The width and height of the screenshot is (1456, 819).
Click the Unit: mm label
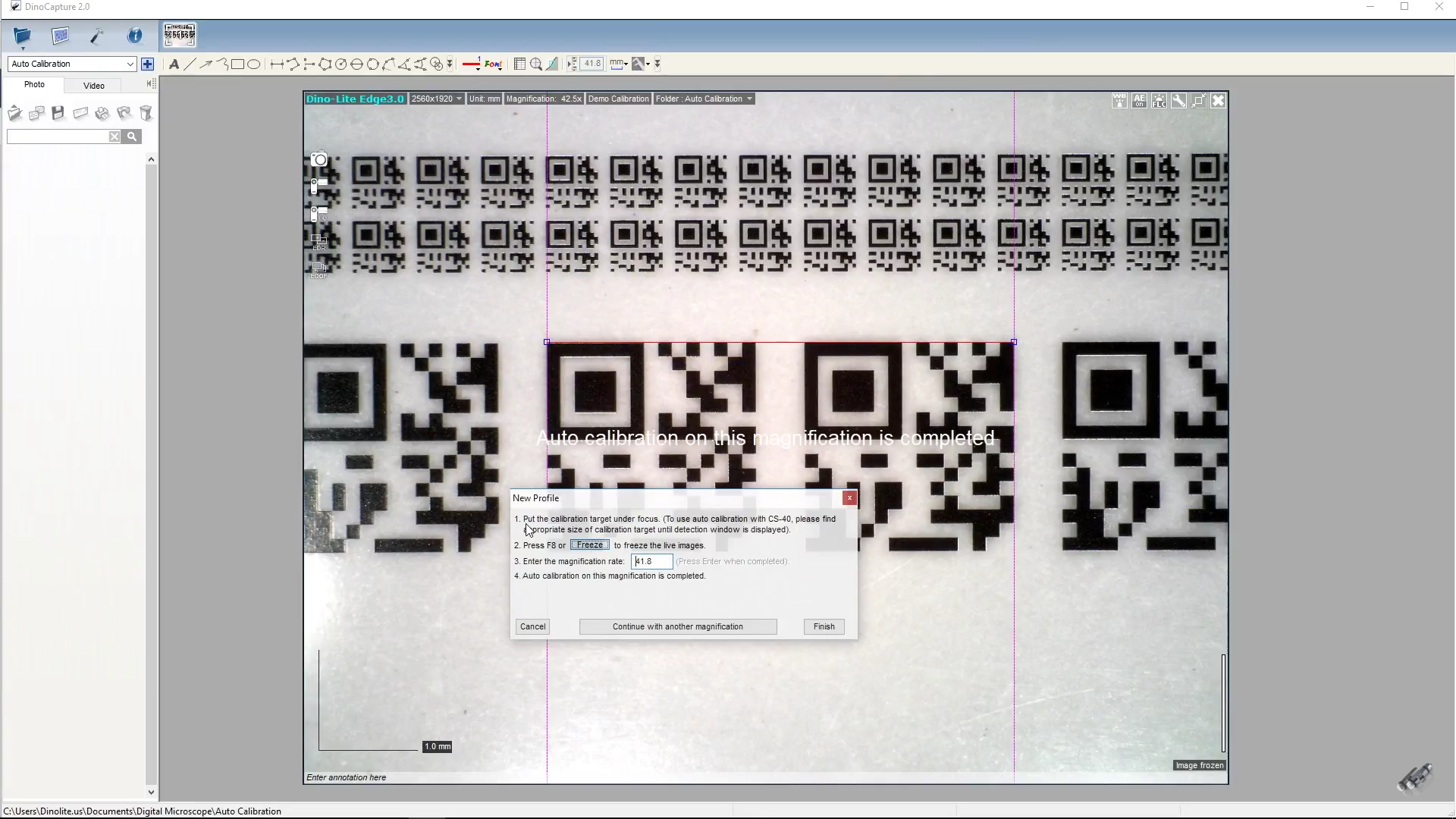pos(485,99)
